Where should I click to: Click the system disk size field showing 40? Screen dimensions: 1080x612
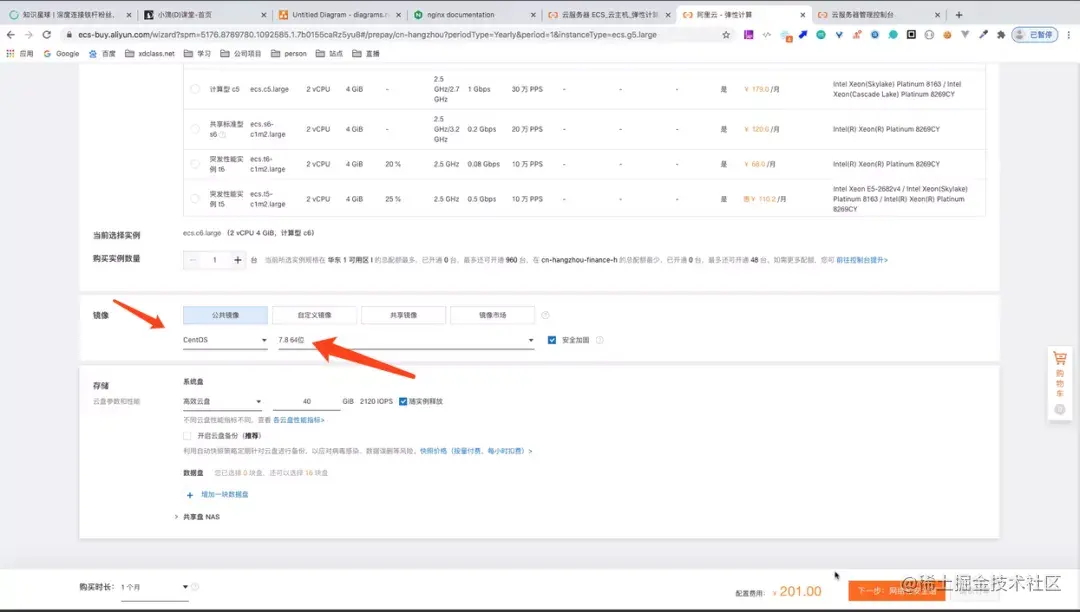click(307, 401)
